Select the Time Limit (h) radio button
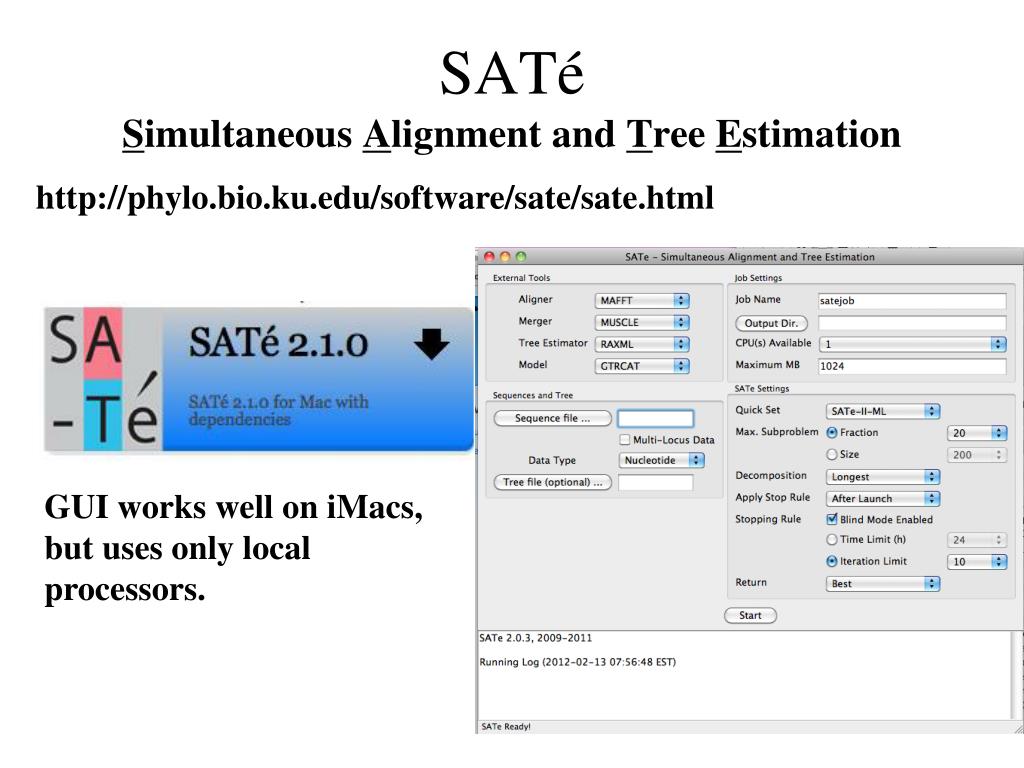 832,539
